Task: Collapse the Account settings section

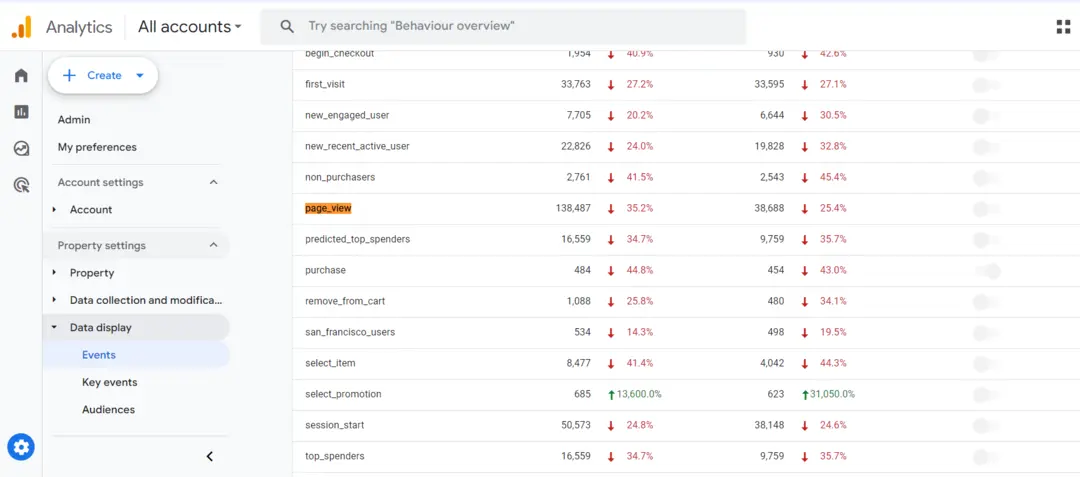Action: tap(214, 182)
